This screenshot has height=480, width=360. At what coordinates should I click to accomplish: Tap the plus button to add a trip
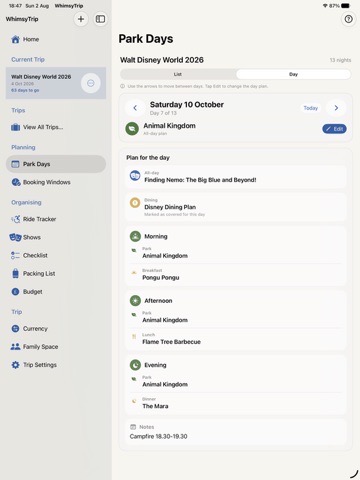tap(81, 19)
